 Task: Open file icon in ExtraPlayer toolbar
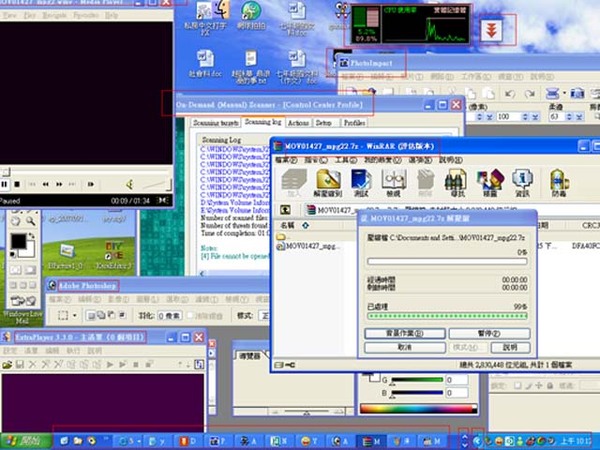click(7, 364)
